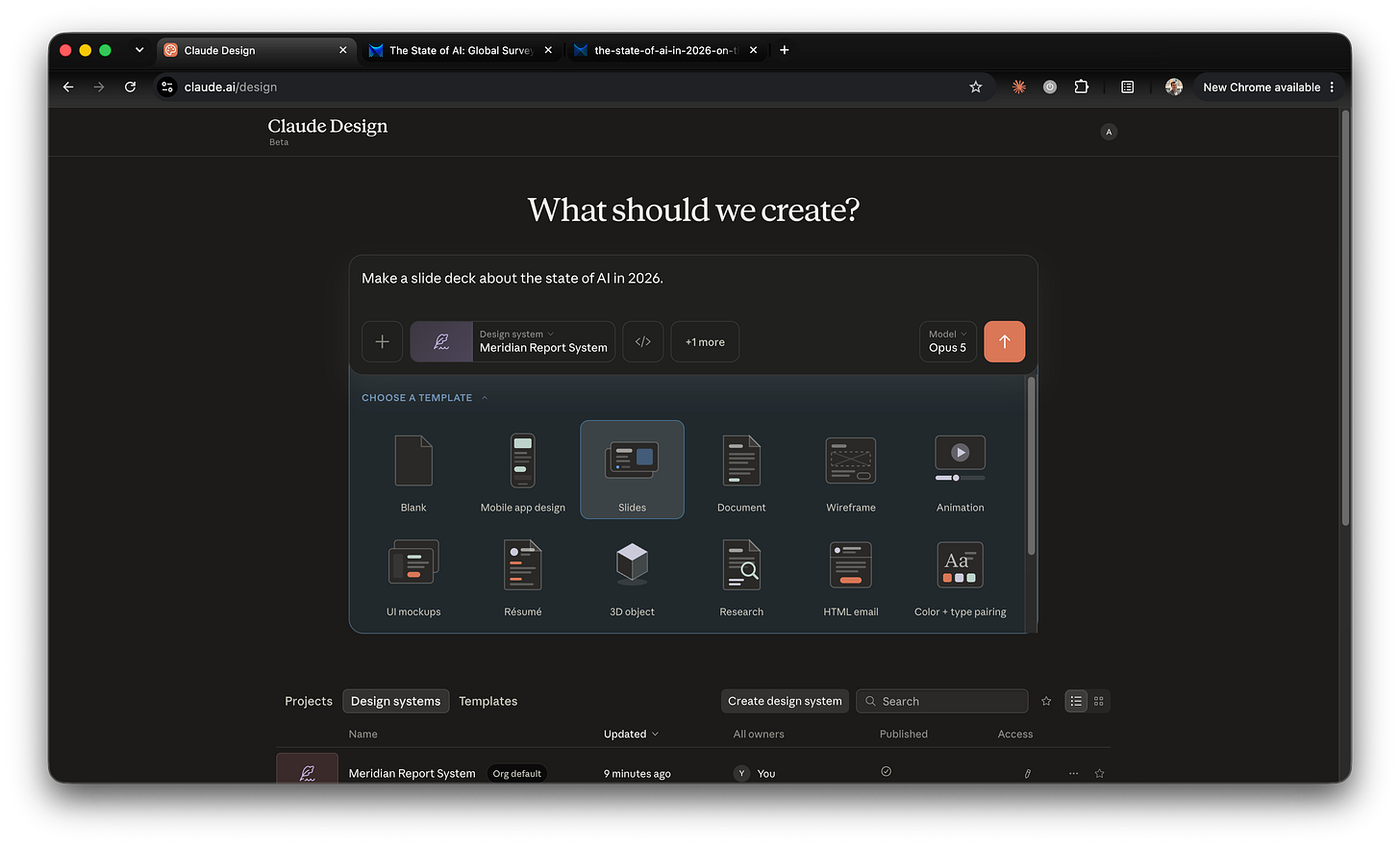
Task: Select the 3D object template
Action: coord(633,577)
